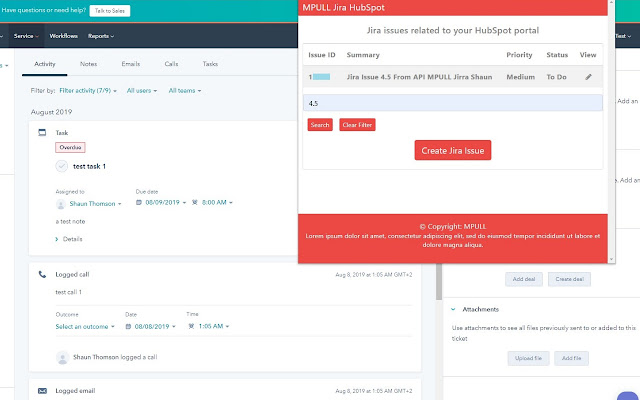Click the Create Jira Issue button
640x400 pixels.
coord(453,151)
